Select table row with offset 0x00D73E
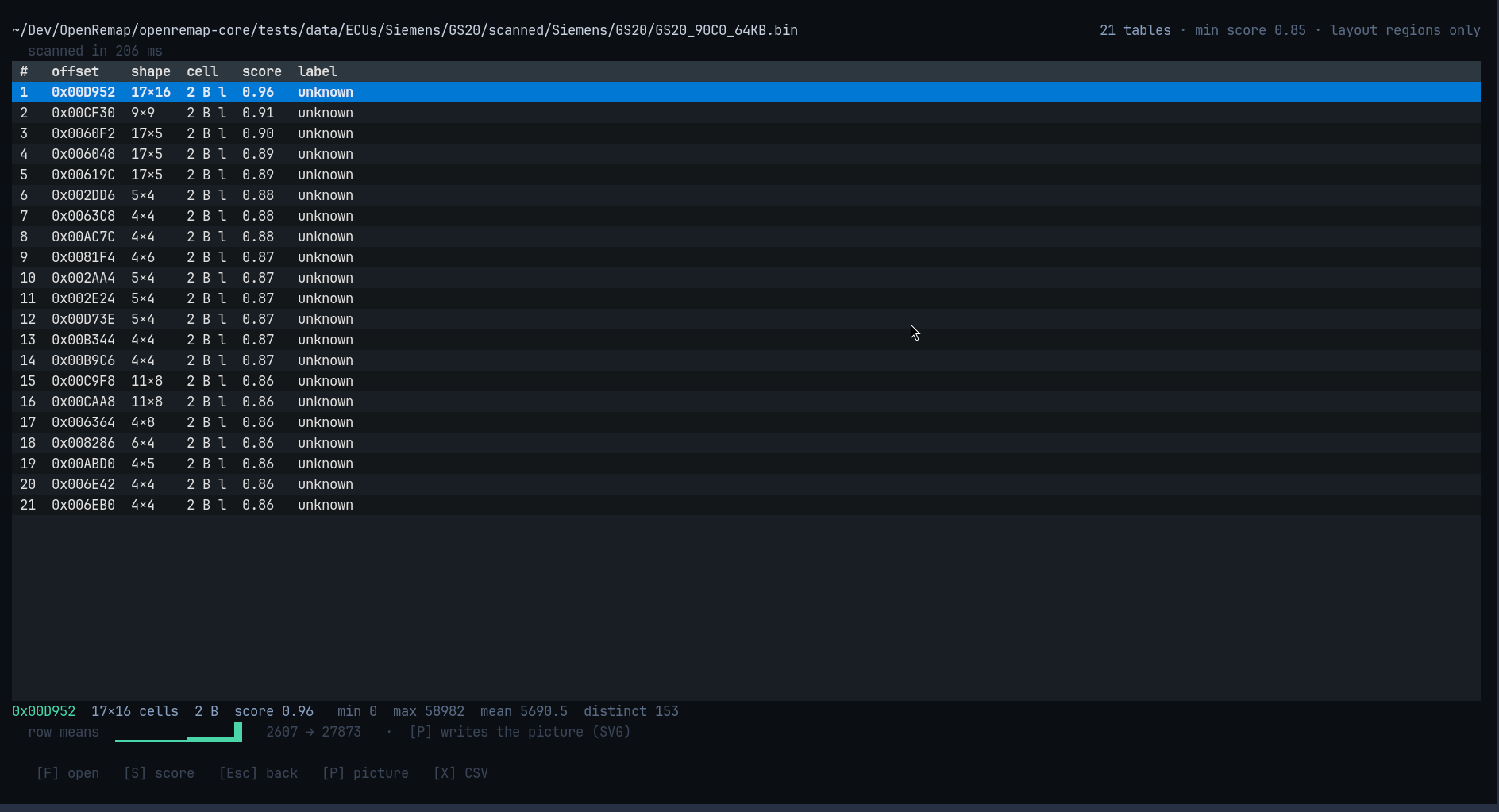Image resolution: width=1499 pixels, height=812 pixels. tap(746, 319)
